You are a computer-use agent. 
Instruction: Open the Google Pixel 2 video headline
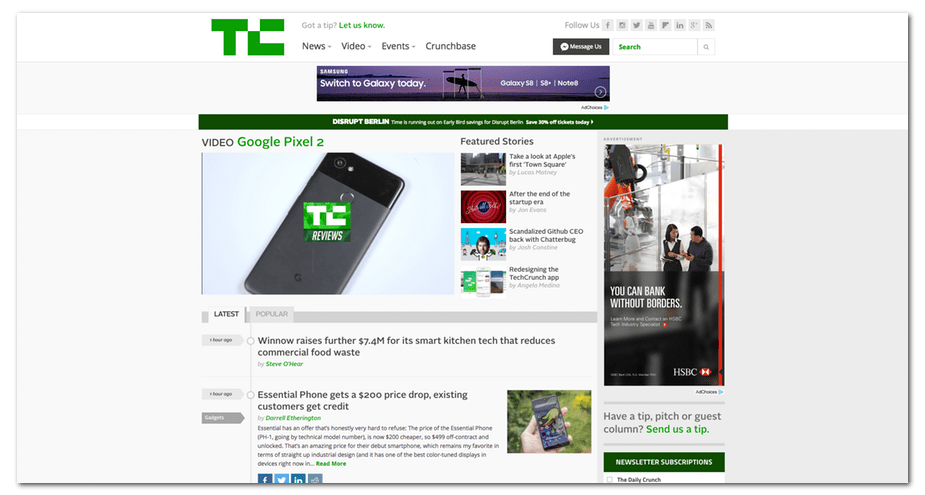tap(280, 142)
